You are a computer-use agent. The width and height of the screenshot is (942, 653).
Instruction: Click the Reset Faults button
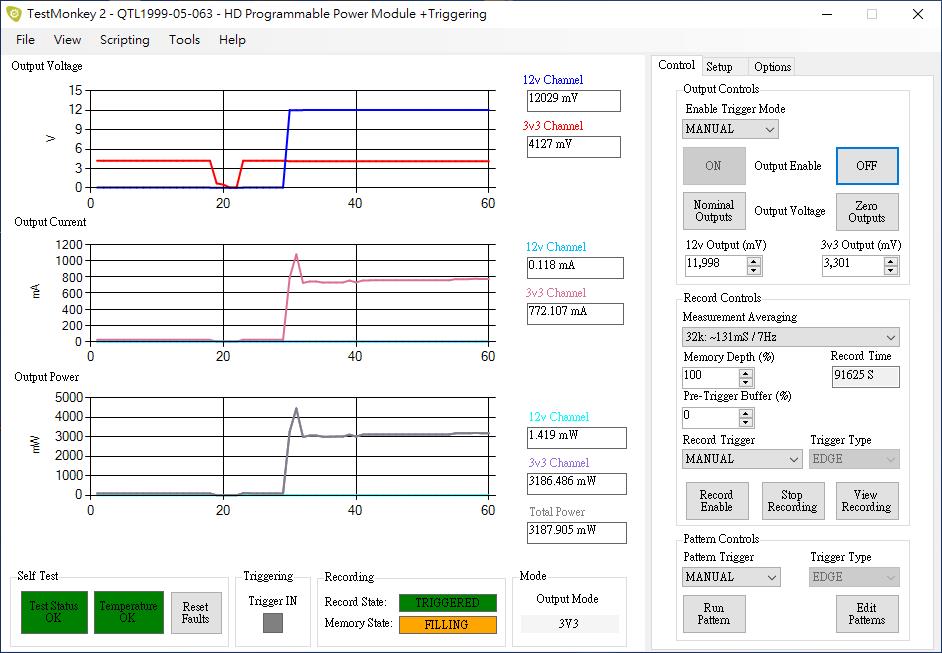point(196,613)
